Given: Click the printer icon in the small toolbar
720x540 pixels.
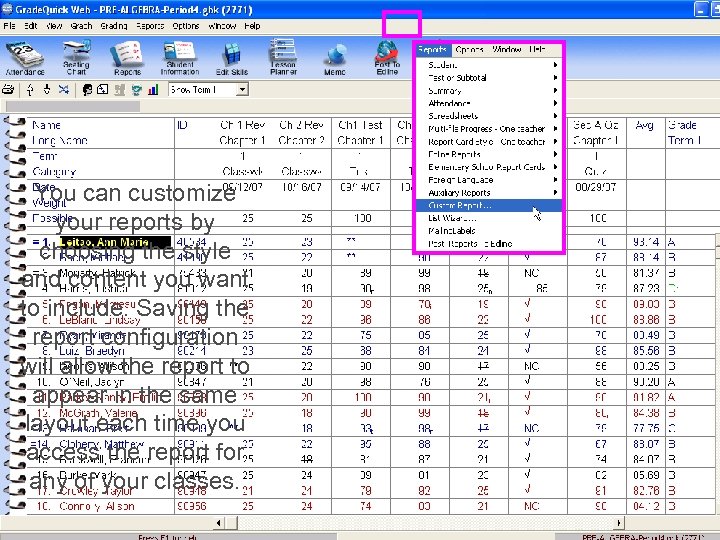Looking at the screenshot, I should pyautogui.click(x=10, y=90).
